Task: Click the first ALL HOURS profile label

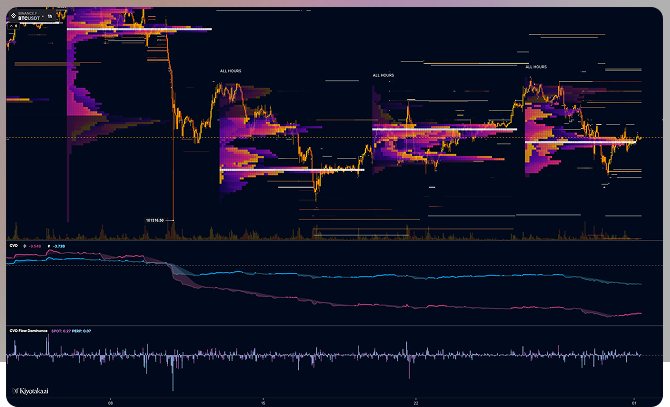Action: (231, 71)
